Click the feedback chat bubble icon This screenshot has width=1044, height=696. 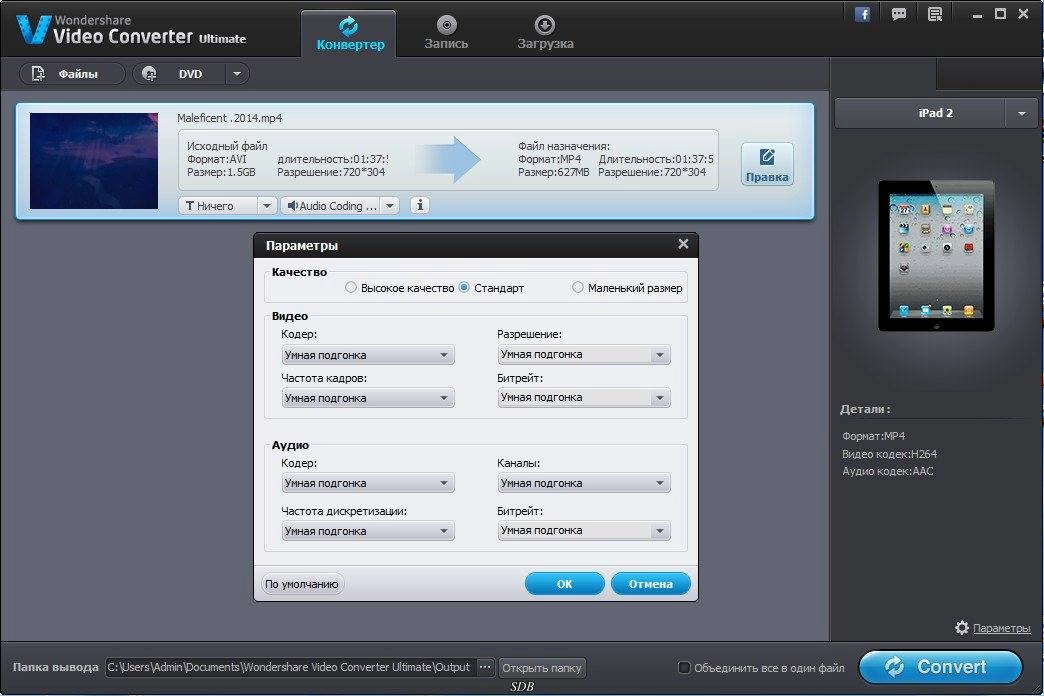pos(899,14)
